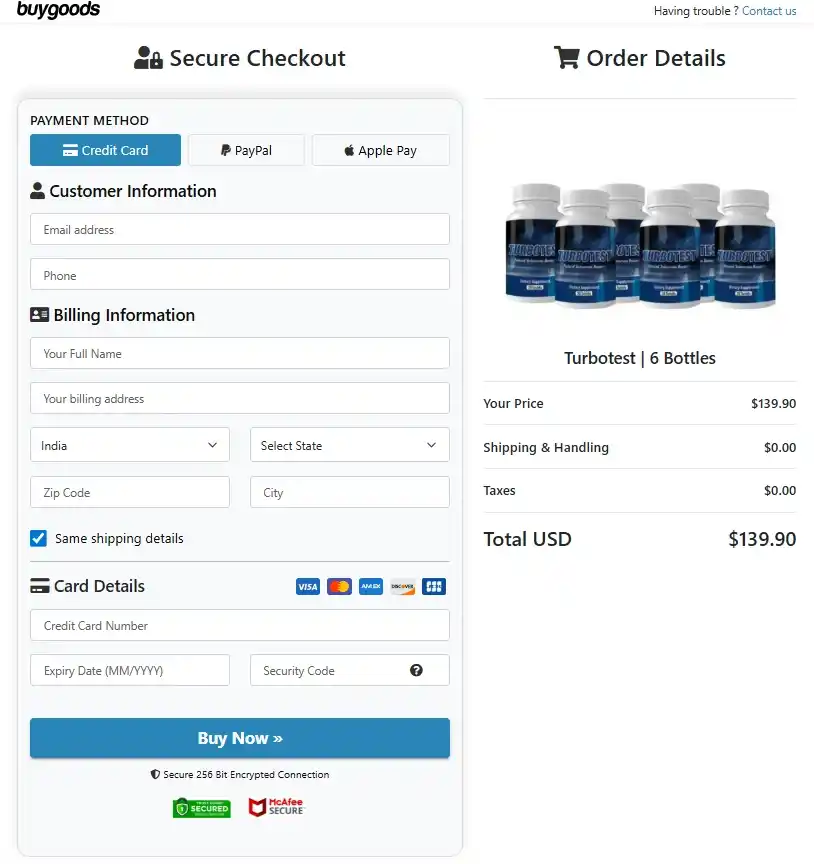Image resolution: width=814 pixels, height=864 pixels.
Task: Click the McAfee Secure badge
Action: click(x=275, y=806)
